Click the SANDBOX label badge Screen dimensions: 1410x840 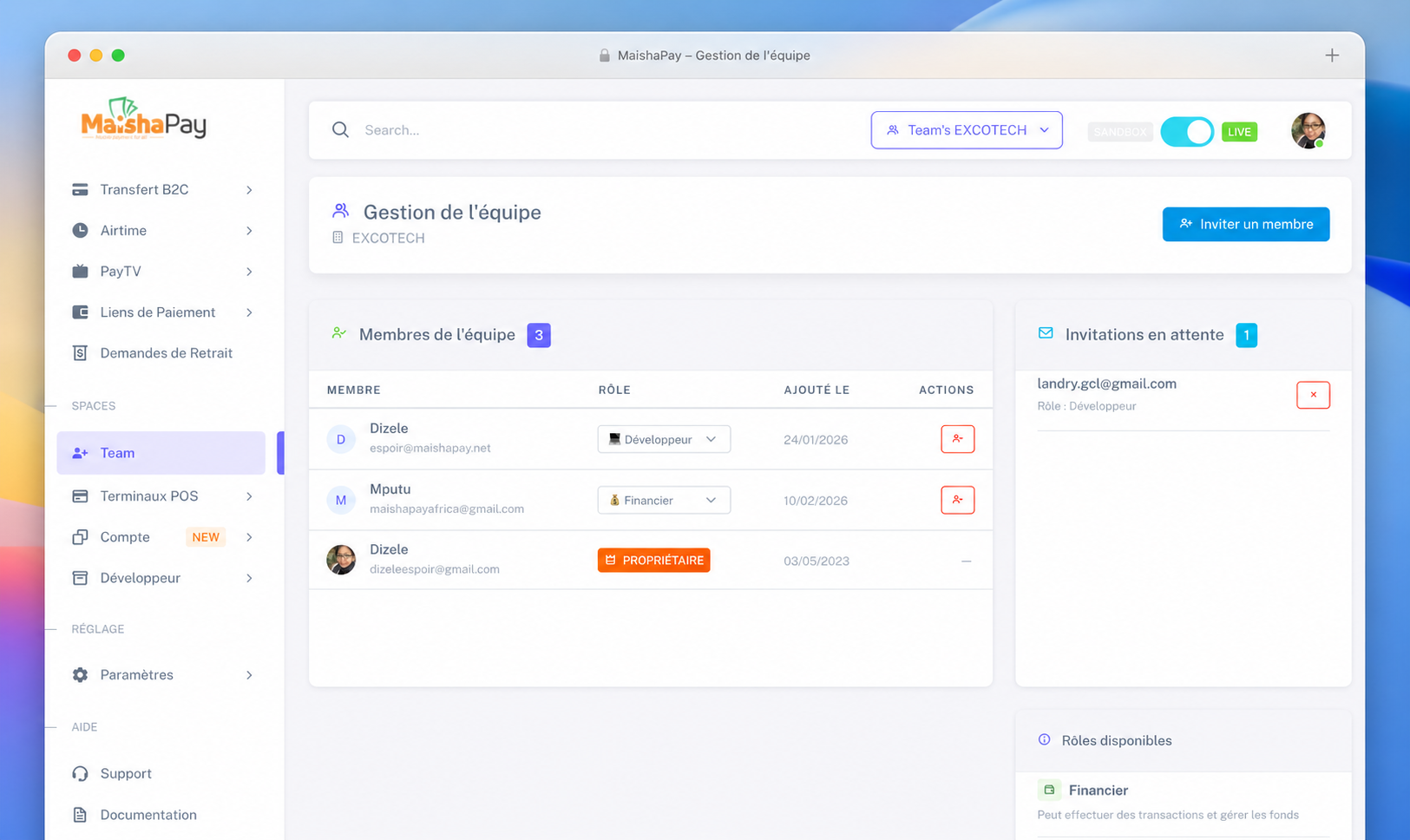(1120, 132)
